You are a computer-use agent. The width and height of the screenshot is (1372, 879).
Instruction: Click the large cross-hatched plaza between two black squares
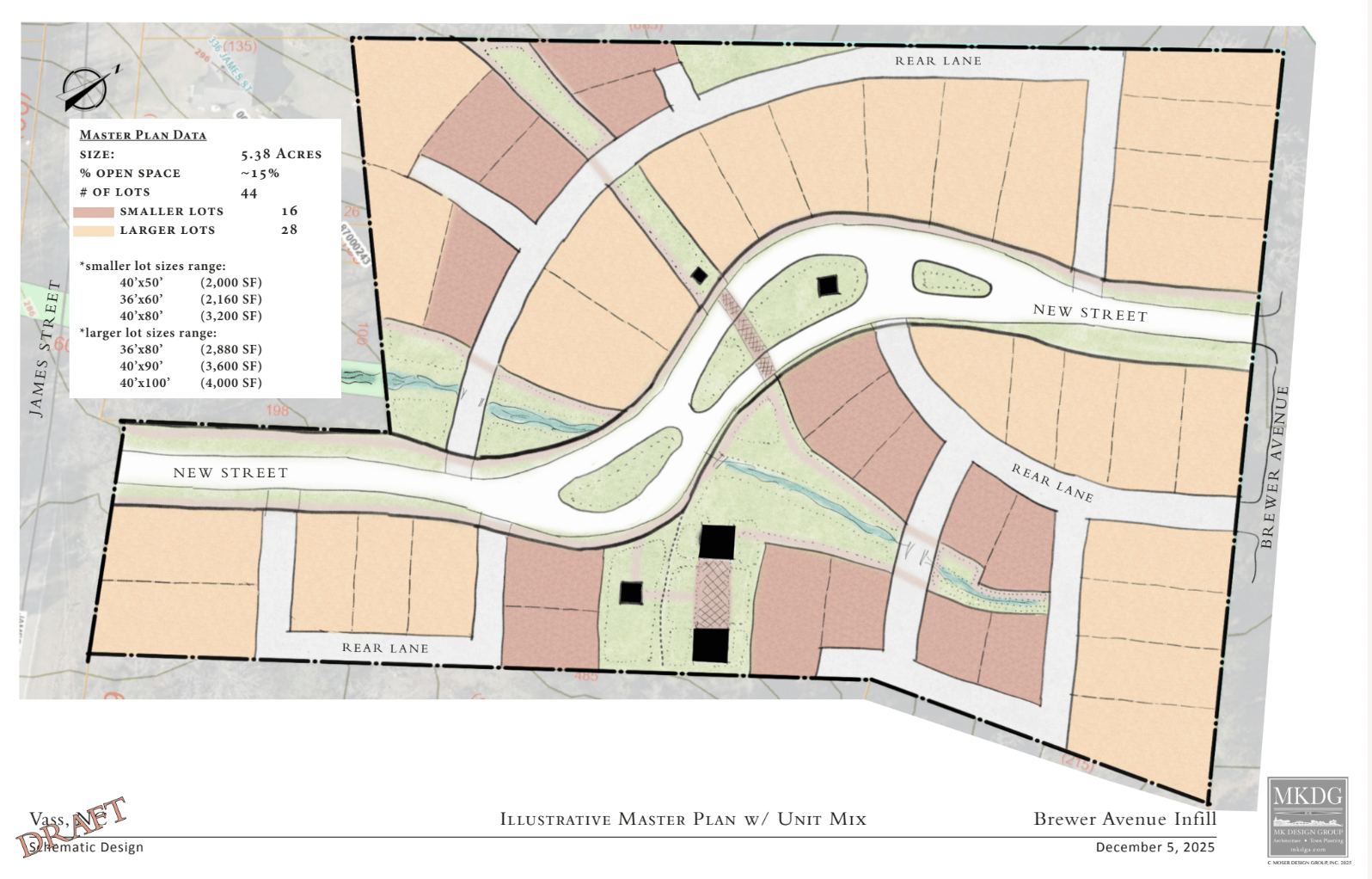[713, 593]
